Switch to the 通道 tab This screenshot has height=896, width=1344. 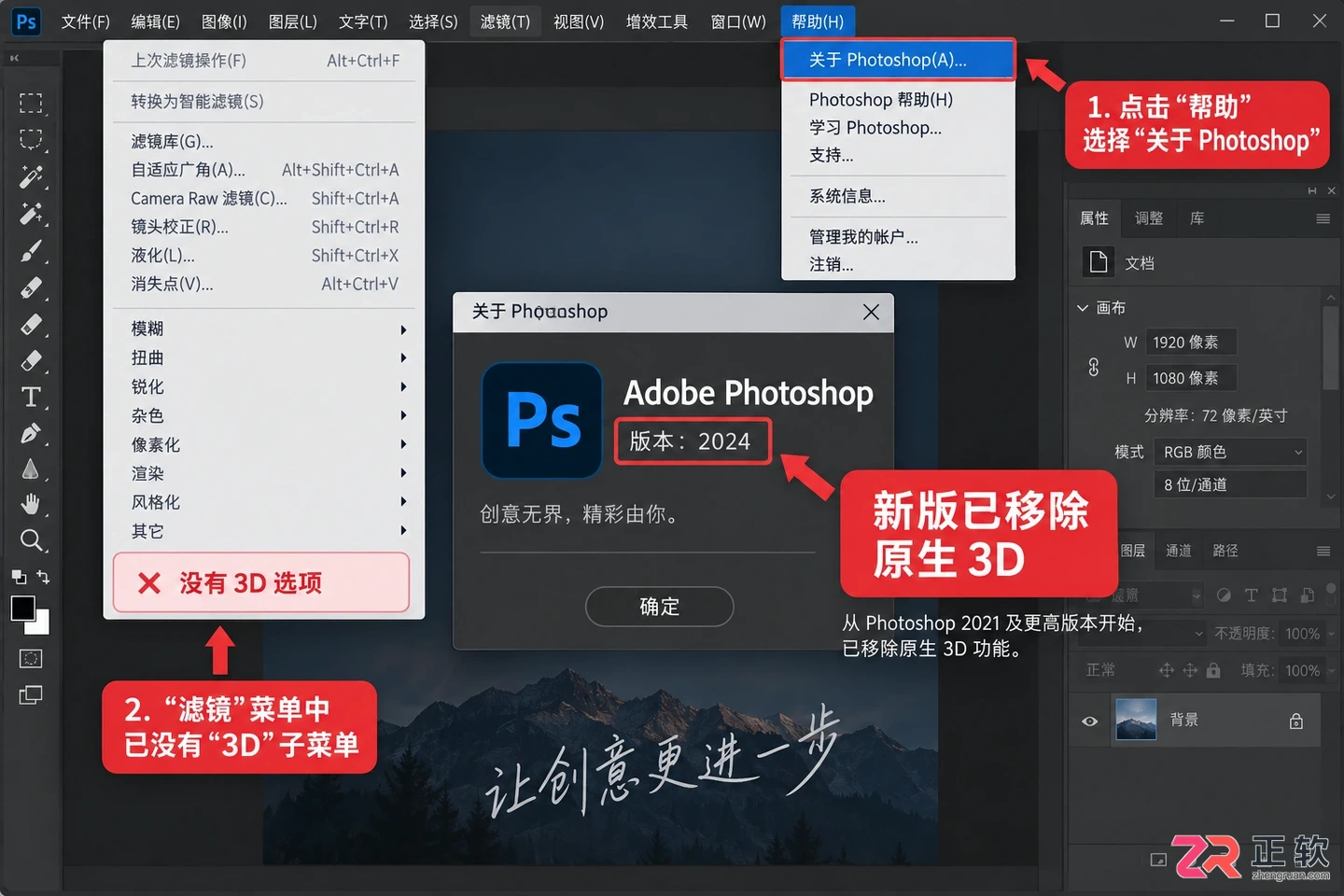coord(1178,551)
